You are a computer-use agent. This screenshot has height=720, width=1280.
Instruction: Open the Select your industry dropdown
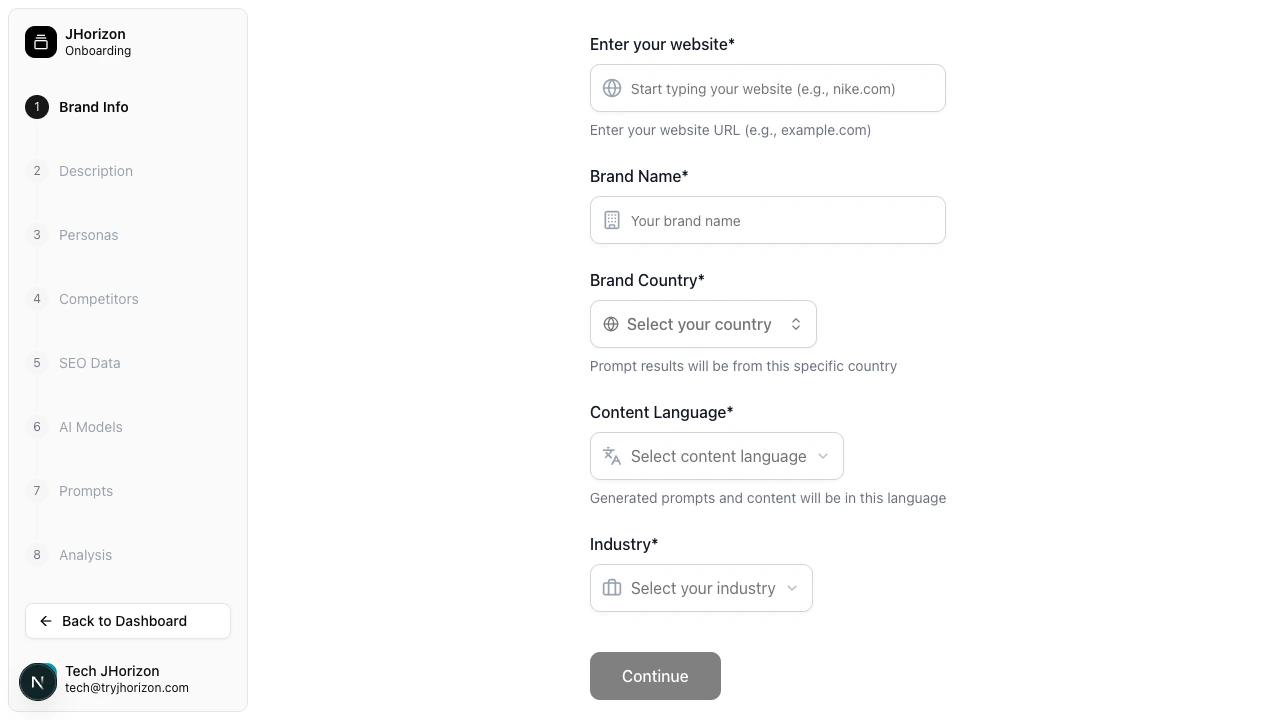click(x=701, y=588)
